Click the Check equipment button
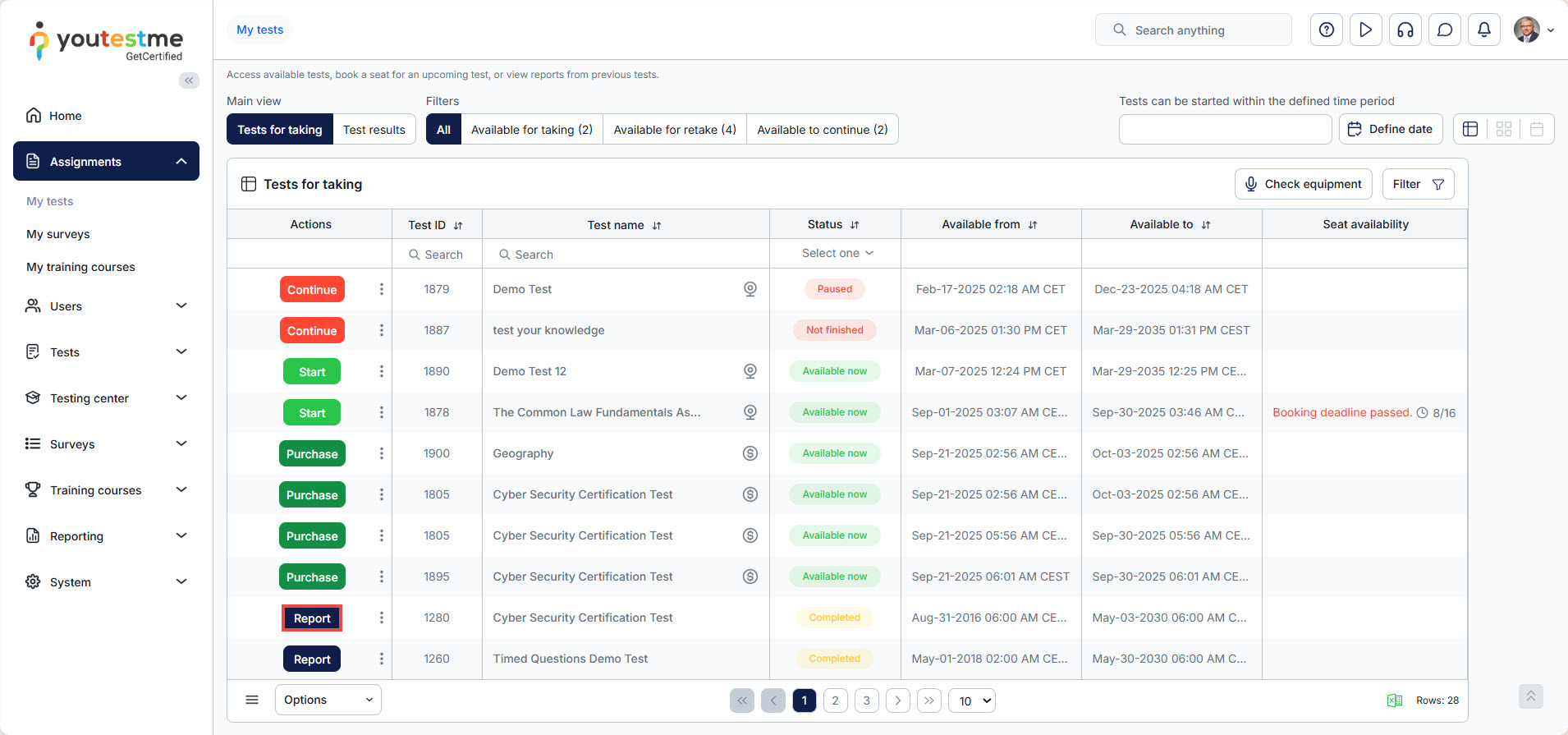Screen dimensions: 1568x735 (1303, 184)
